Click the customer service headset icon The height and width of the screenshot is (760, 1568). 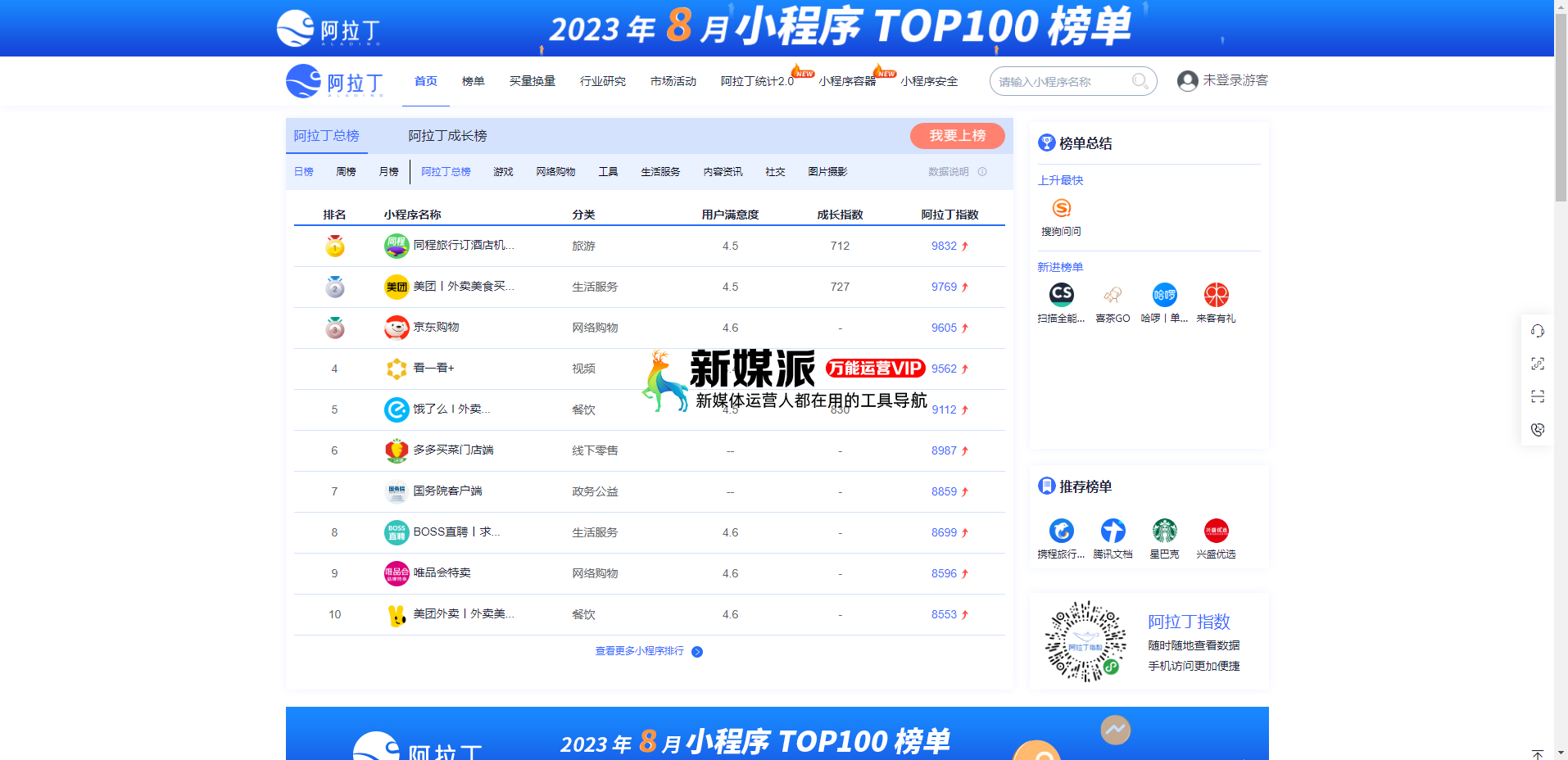[1538, 331]
